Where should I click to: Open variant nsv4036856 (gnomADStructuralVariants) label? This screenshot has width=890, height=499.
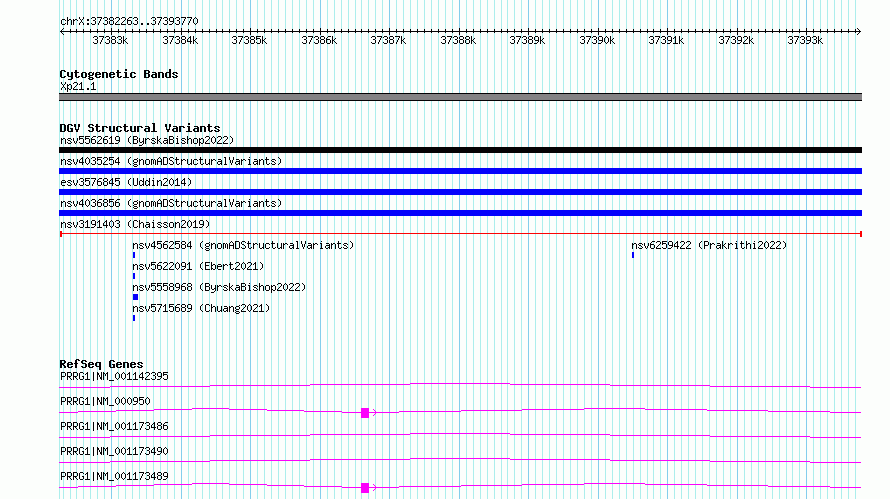171,203
